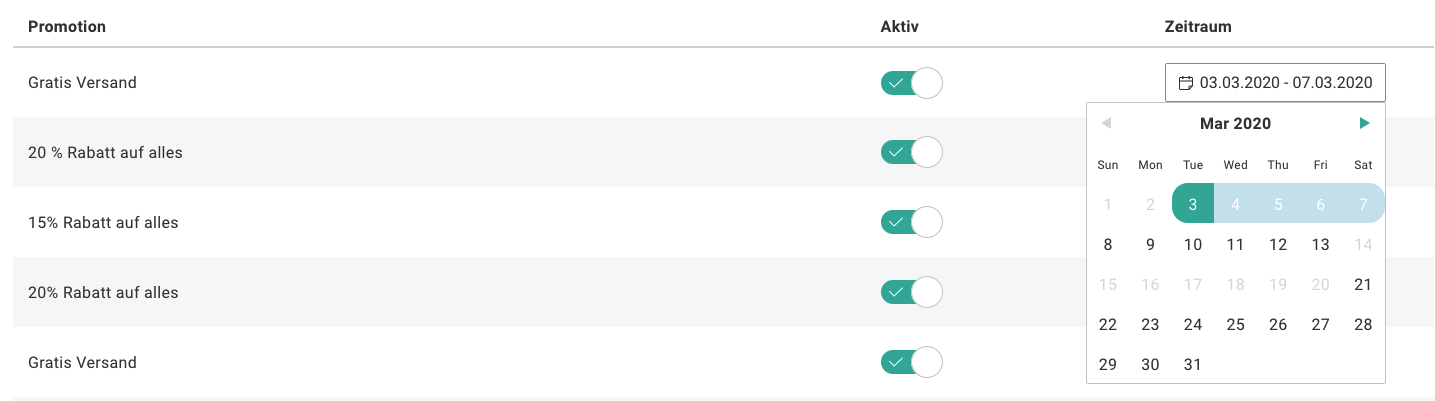This screenshot has height=401, width=1435.
Task: Choose March 21 in the calendar
Action: click(1362, 284)
